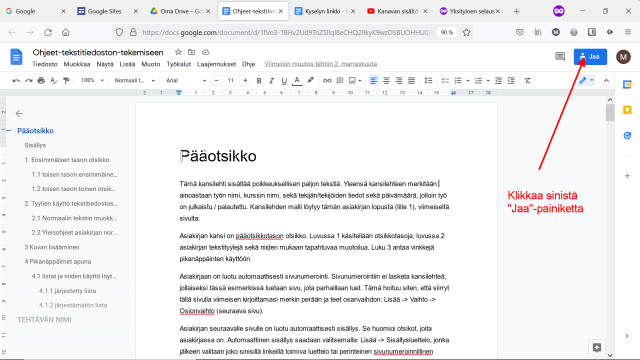Open the Lisää menu
The height and width of the screenshot is (360, 640).
pyautogui.click(x=127, y=64)
